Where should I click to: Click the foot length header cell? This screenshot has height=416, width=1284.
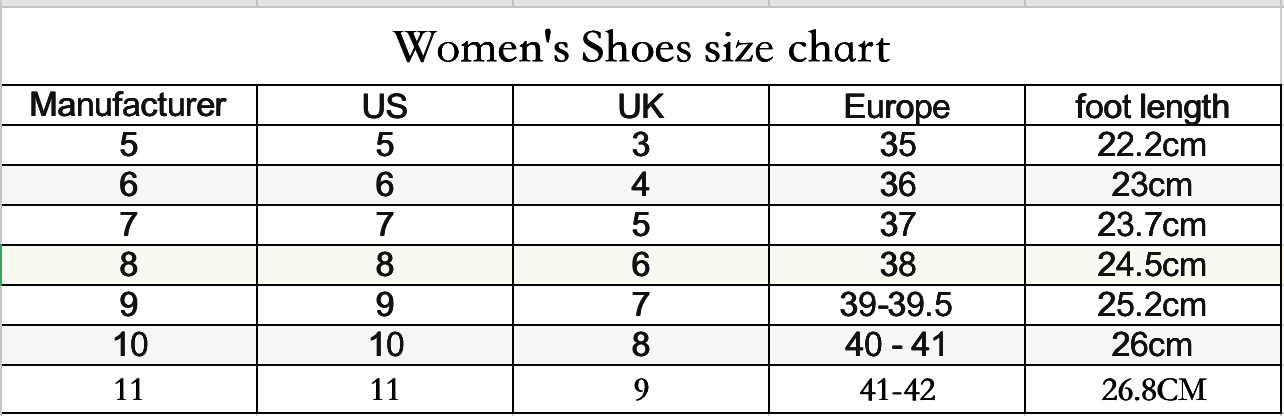coord(1152,106)
